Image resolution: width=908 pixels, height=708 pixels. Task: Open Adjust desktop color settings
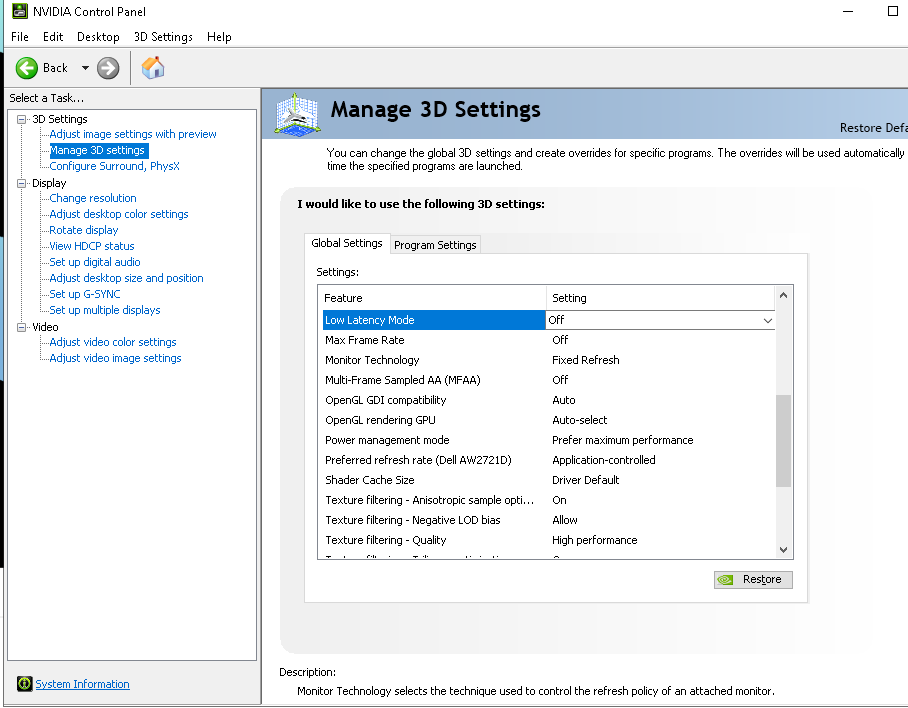(119, 214)
